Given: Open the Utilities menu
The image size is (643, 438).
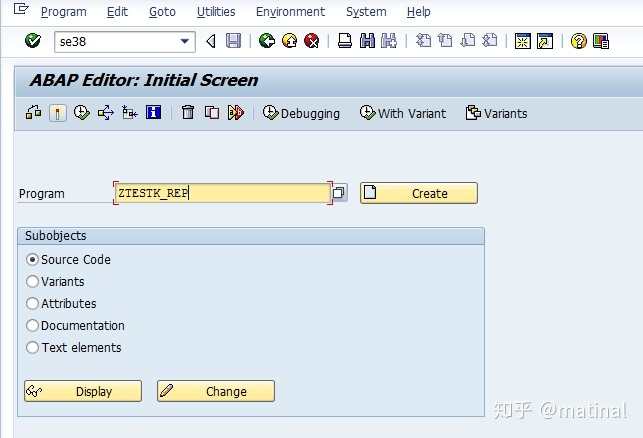Looking at the screenshot, I should pos(216,12).
